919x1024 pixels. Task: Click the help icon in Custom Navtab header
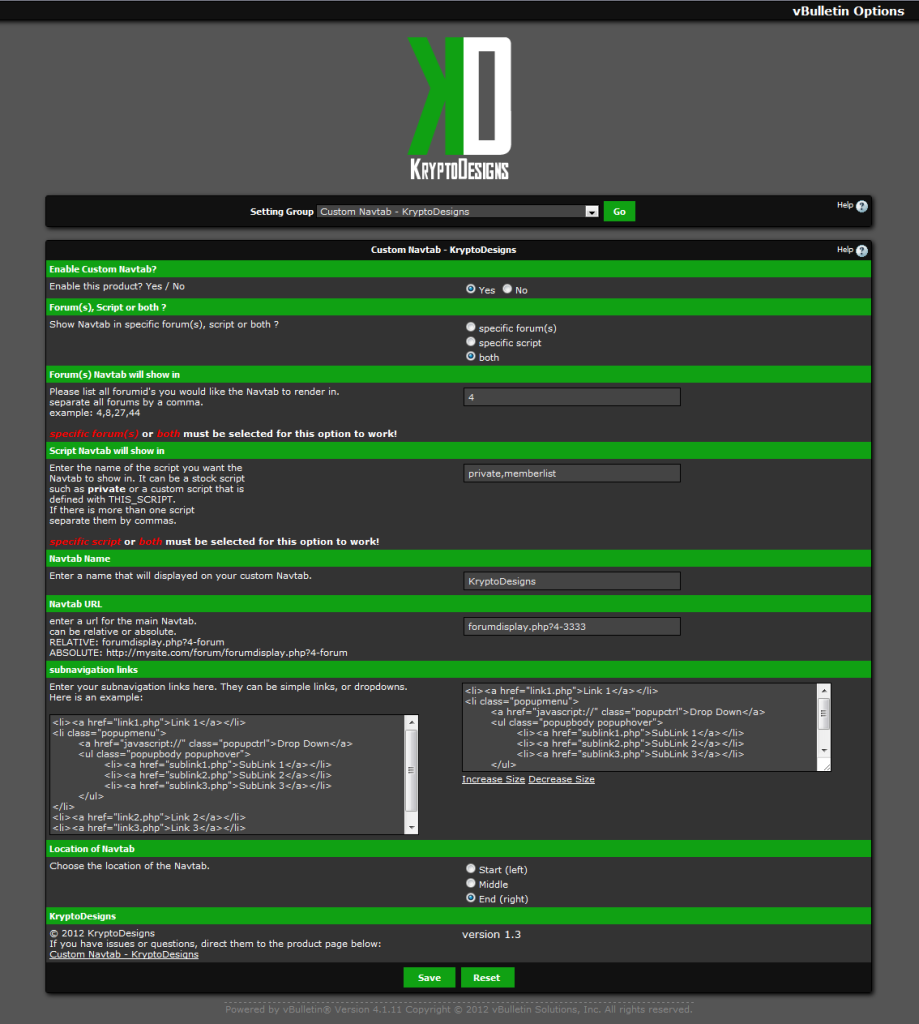click(862, 251)
